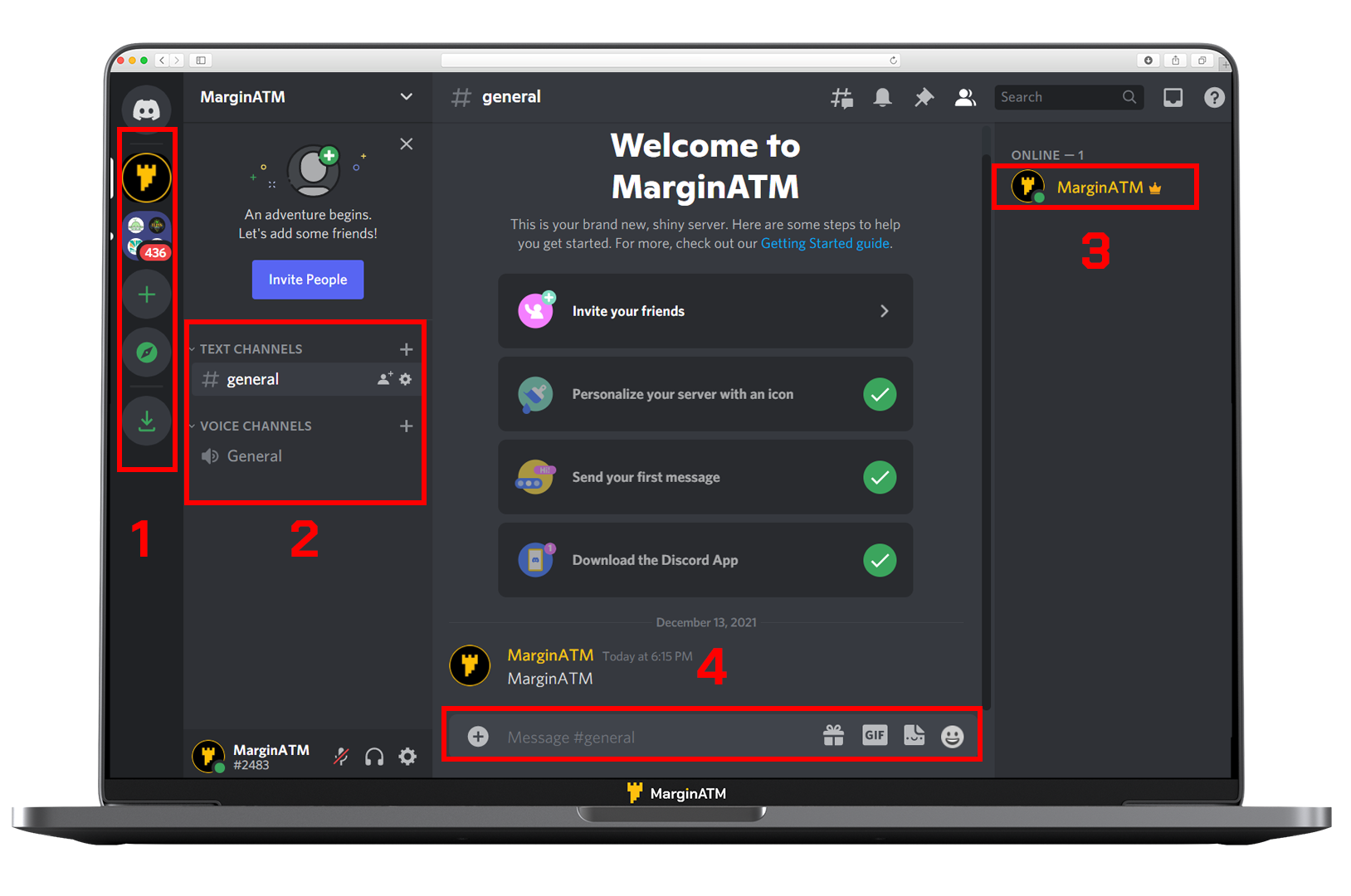This screenshot has height=896, width=1351.
Task: Add a new voice channel plus
Action: pos(406,426)
